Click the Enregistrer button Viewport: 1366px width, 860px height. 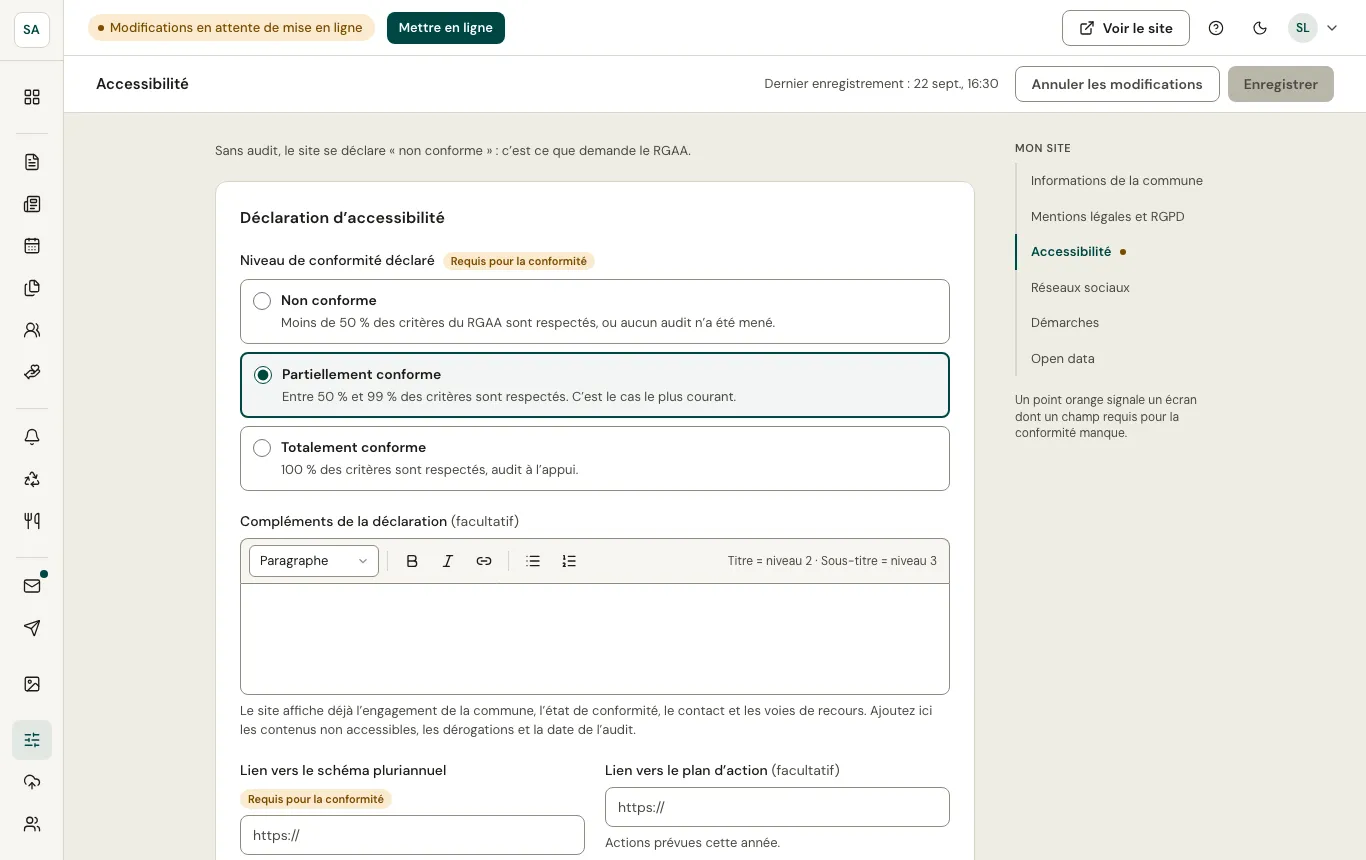1281,84
